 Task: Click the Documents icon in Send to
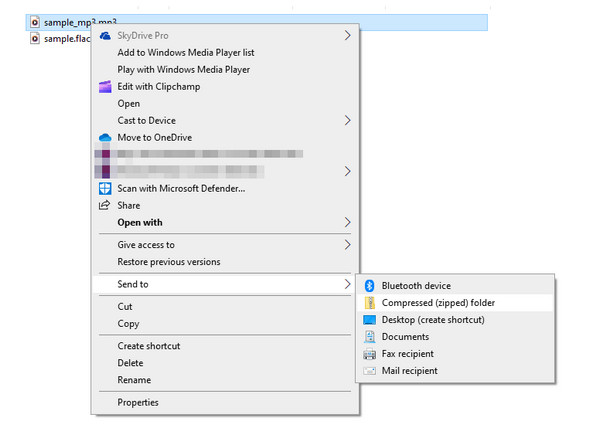(370, 337)
